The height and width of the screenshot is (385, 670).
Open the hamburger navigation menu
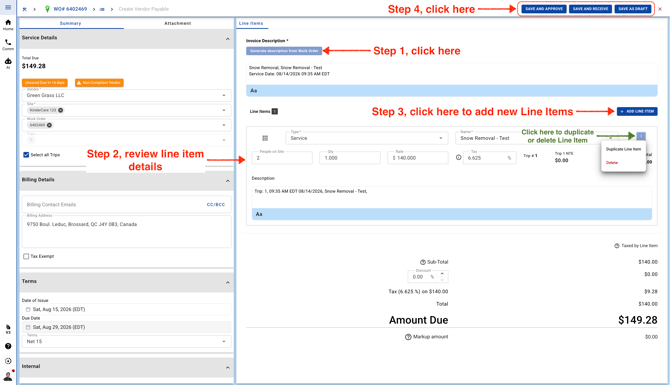point(8,7)
